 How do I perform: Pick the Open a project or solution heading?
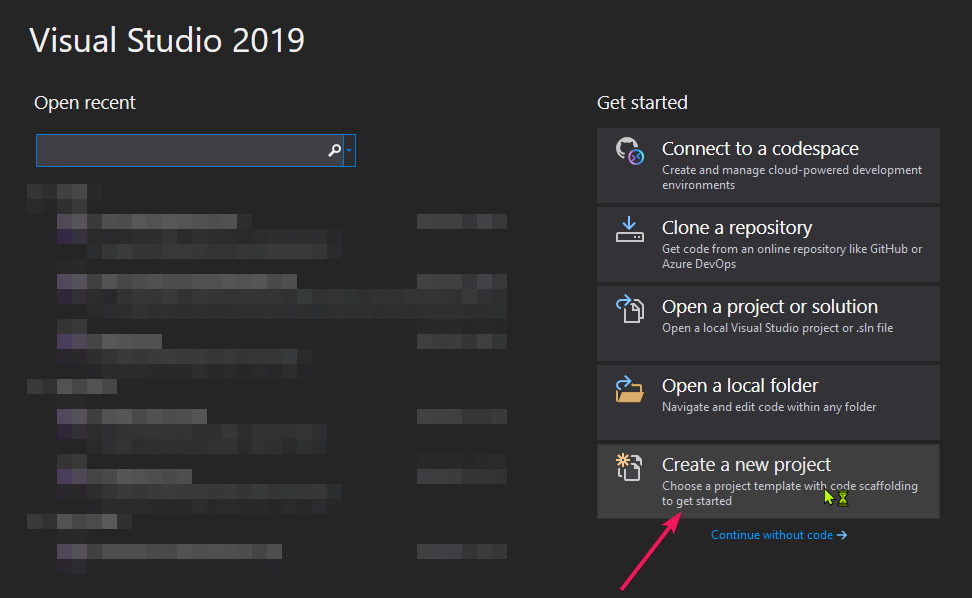(770, 307)
